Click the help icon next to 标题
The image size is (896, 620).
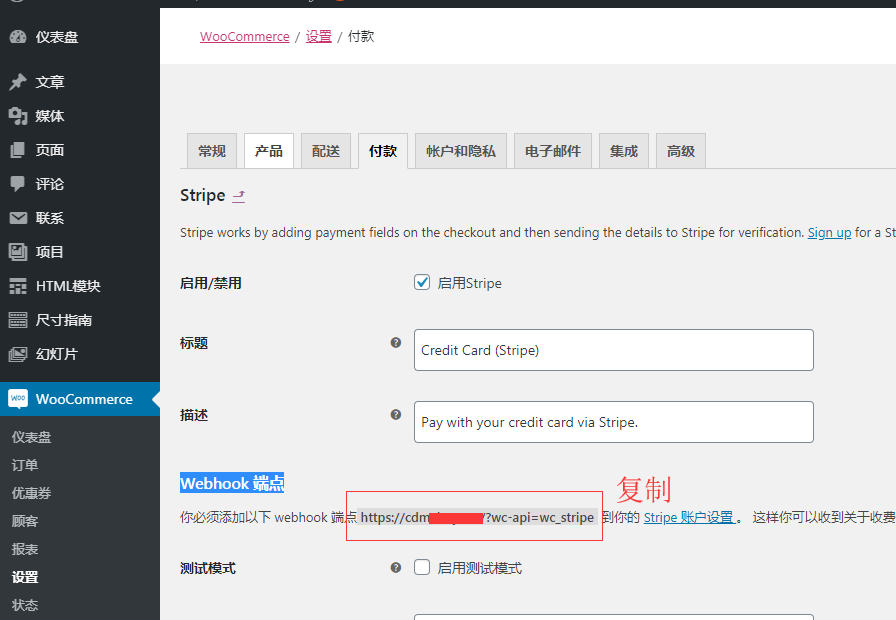395,343
